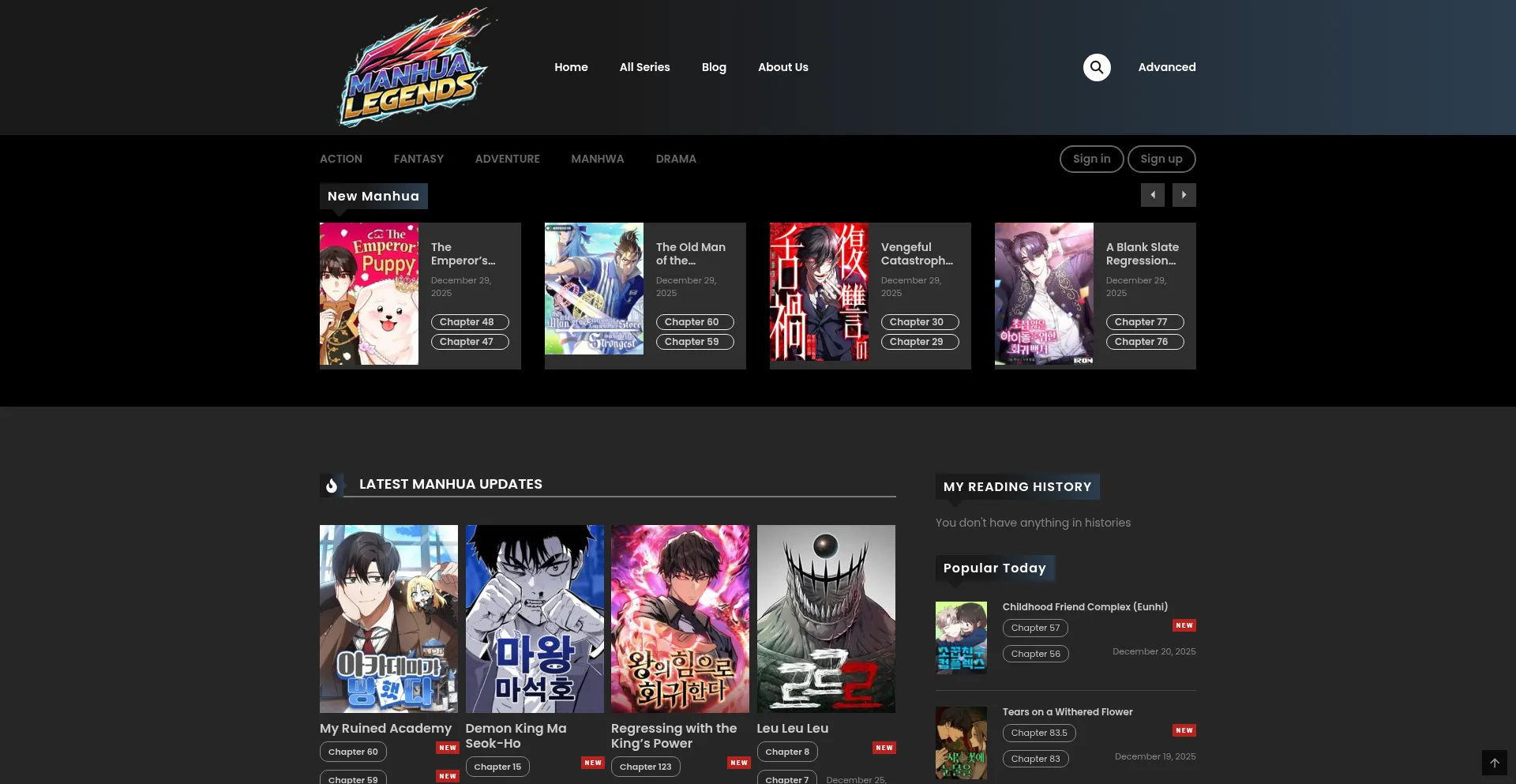This screenshot has width=1516, height=784.
Task: Open Advanced search link
Action: pos(1166,67)
